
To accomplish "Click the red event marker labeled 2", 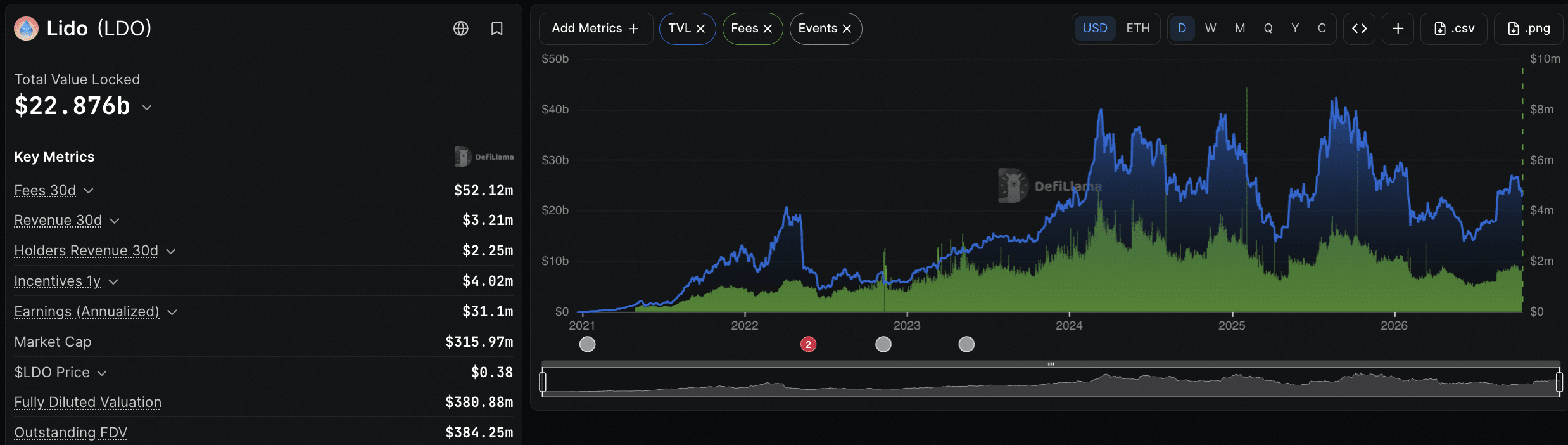I will [x=808, y=344].
